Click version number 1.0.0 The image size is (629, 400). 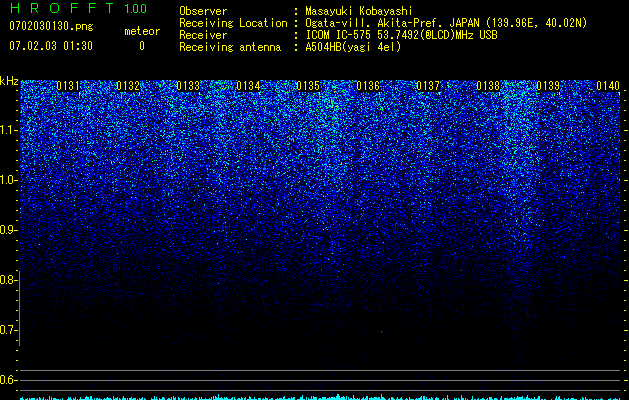[x=135, y=8]
